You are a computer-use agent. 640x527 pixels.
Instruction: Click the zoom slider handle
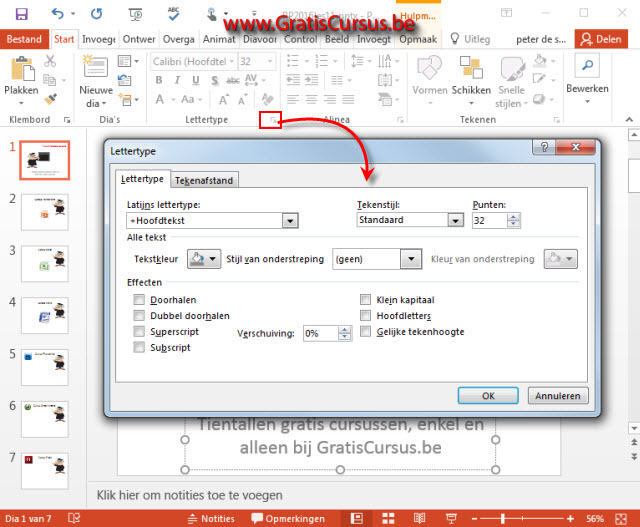click(x=503, y=518)
